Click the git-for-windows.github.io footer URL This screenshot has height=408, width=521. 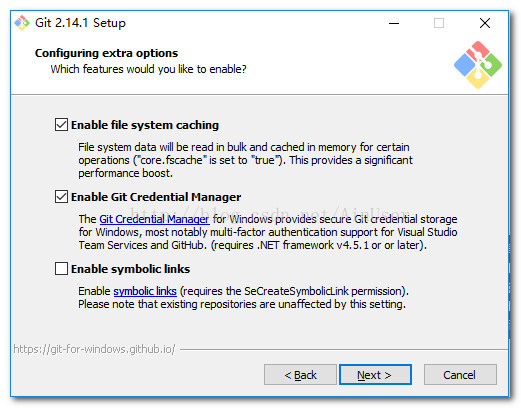point(94,349)
